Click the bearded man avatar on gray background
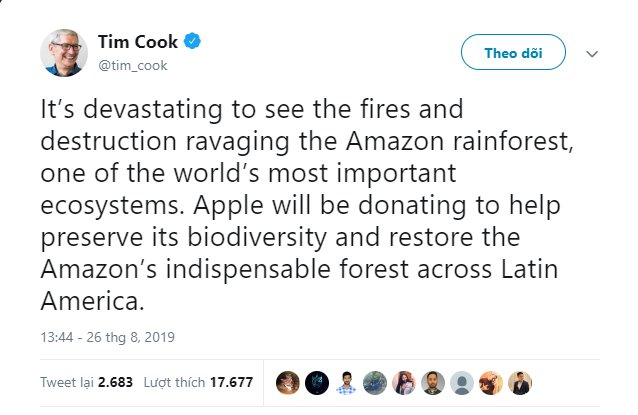This screenshot has height=415, width=638. [433, 382]
